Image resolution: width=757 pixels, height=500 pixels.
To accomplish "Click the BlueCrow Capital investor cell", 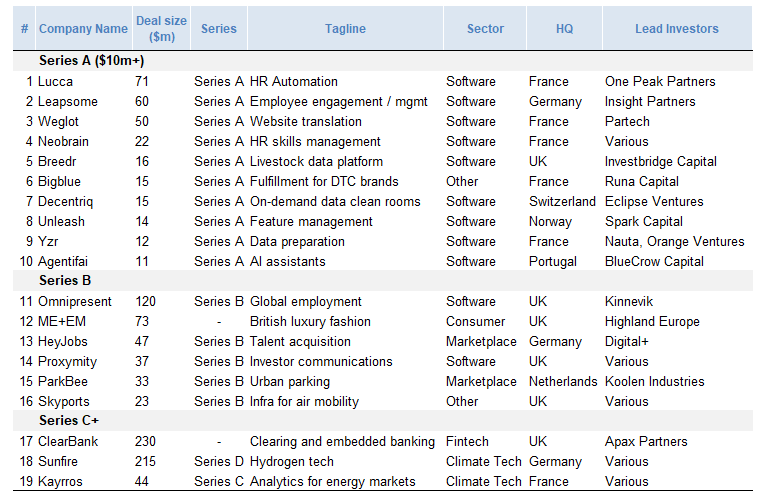I will pos(654,262).
